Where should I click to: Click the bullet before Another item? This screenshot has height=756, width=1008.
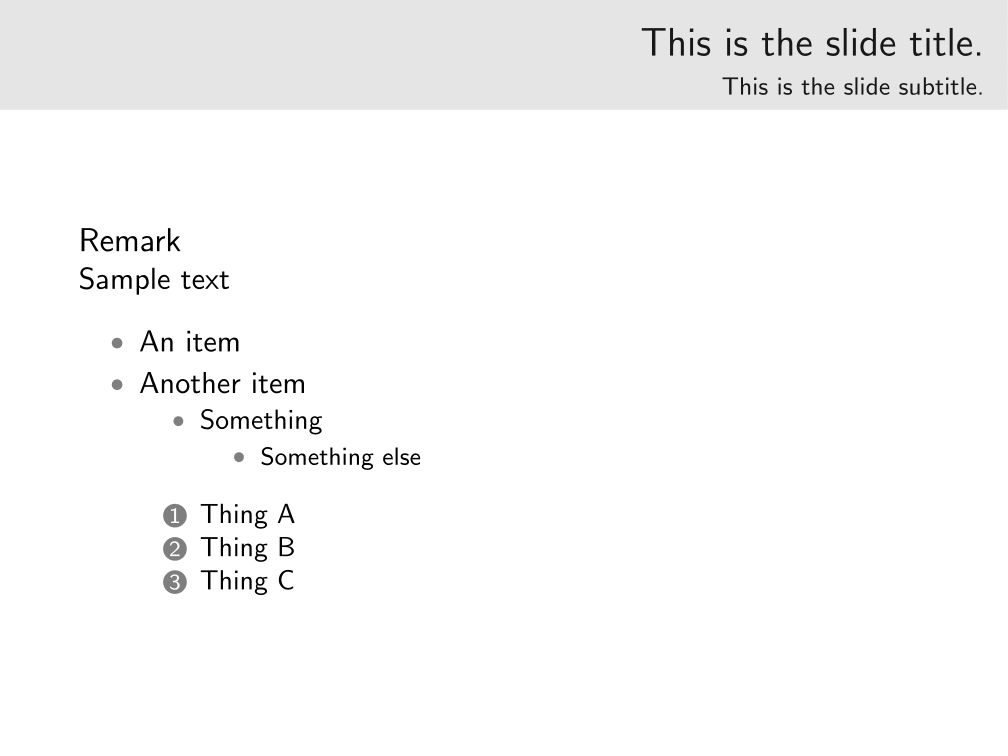coord(119,385)
